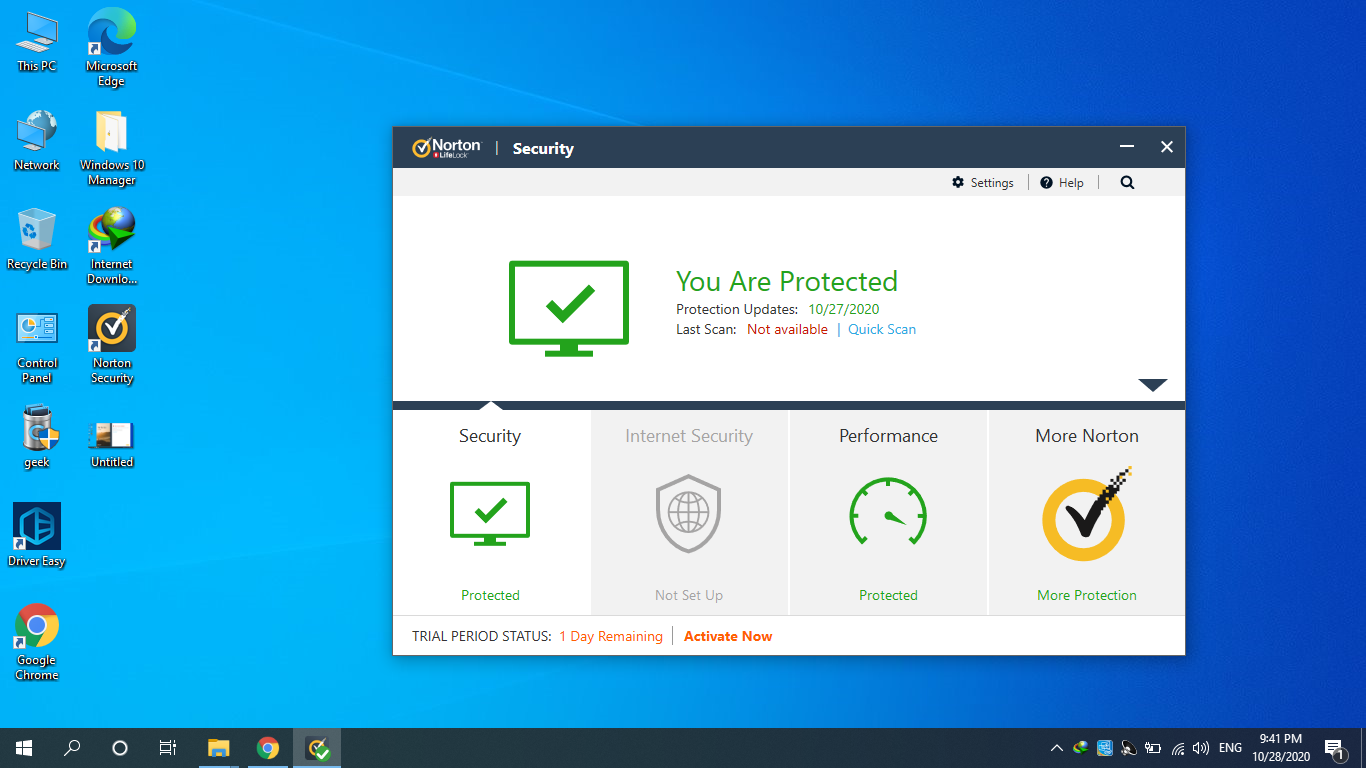Select the Security tab heading
Viewport: 1366px width, 768px height.
coord(490,436)
